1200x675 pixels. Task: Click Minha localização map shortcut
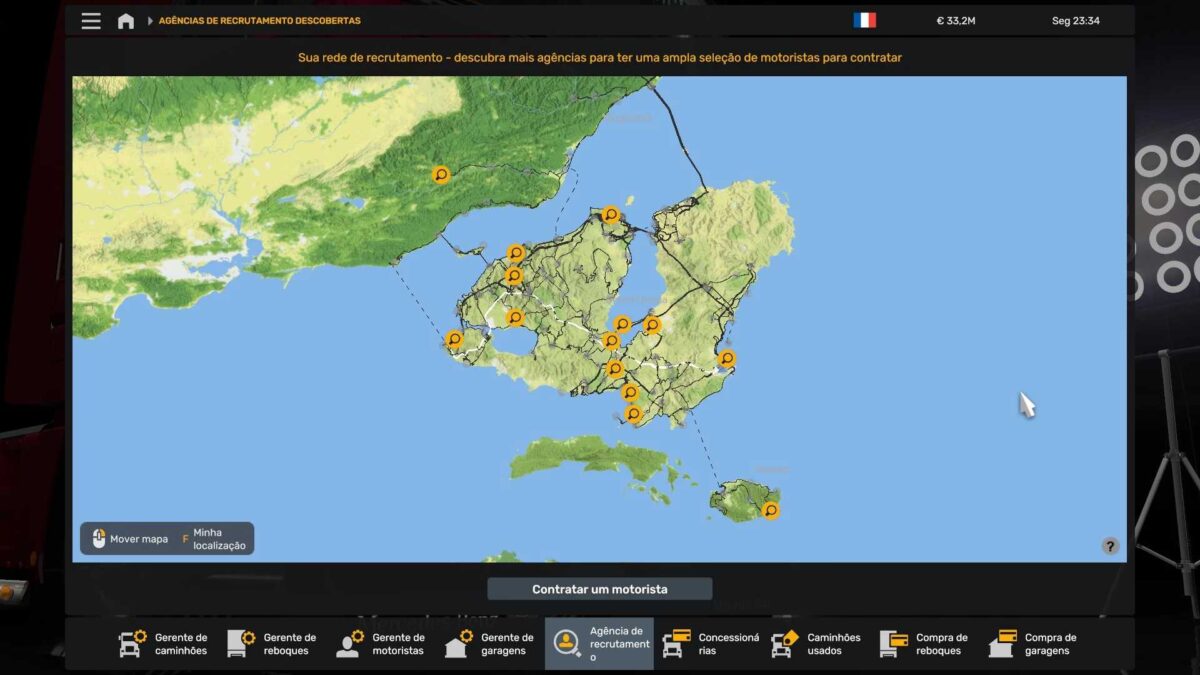pos(213,539)
